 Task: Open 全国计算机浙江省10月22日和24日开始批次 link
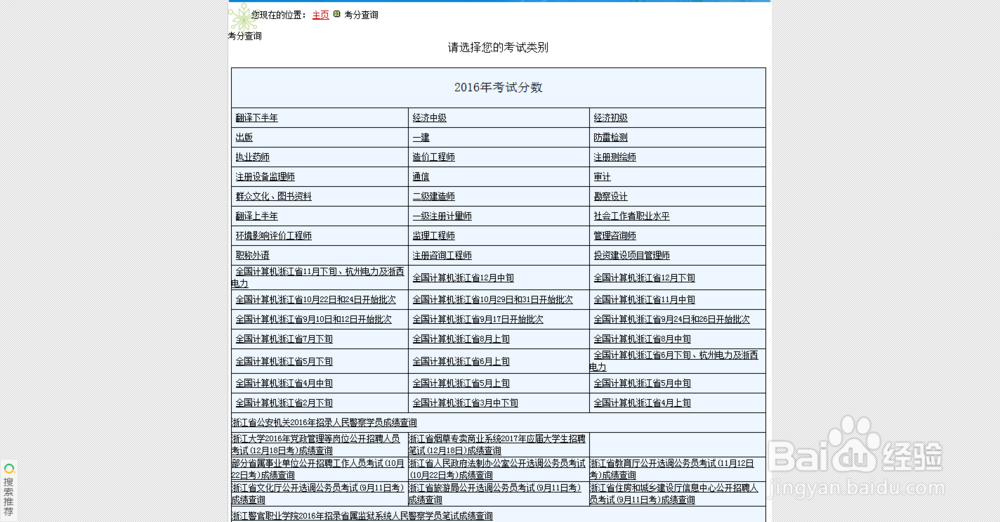pyautogui.click(x=316, y=300)
